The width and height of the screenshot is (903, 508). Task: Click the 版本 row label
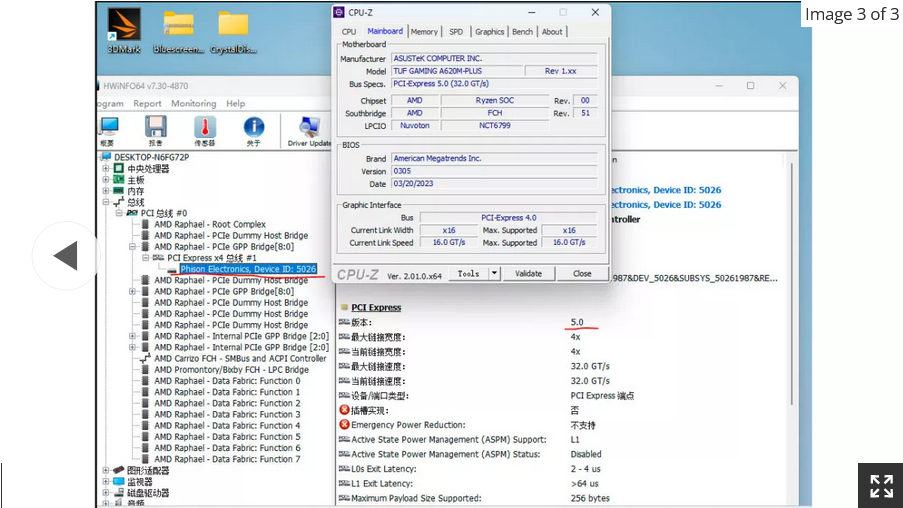361,323
